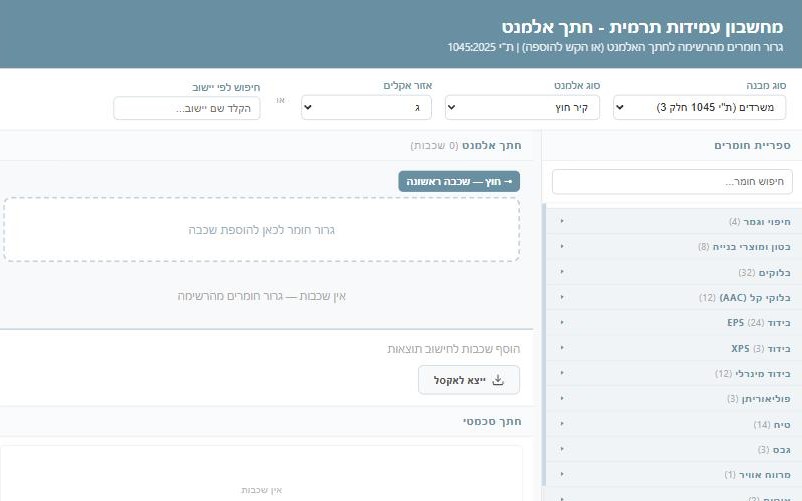Click the חיפוש חומר material search box
This screenshot has width=802, height=501.
[x=672, y=181]
